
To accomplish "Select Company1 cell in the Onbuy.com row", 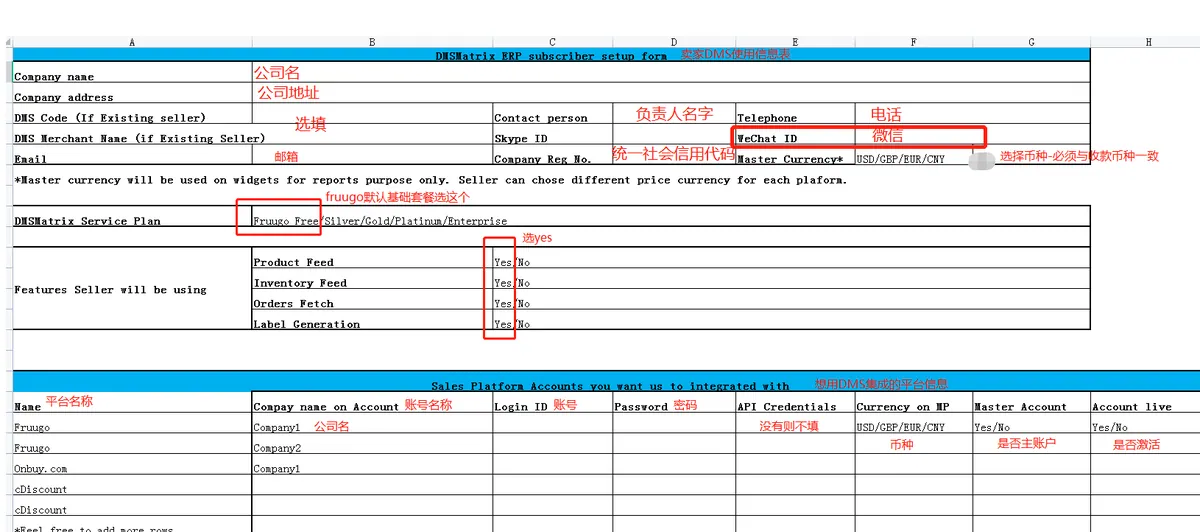I will [372, 465].
